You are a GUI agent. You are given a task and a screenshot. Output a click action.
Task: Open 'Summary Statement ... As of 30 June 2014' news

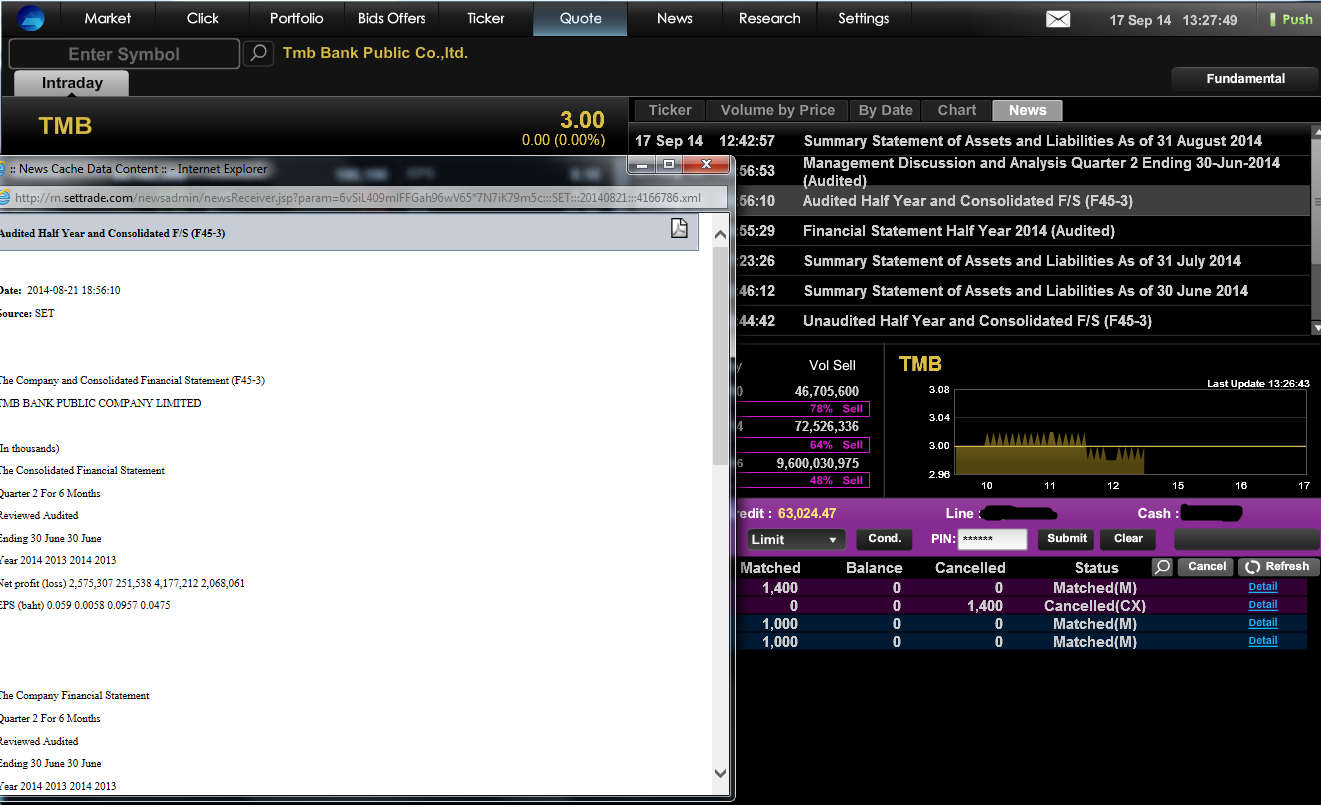(x=1025, y=291)
